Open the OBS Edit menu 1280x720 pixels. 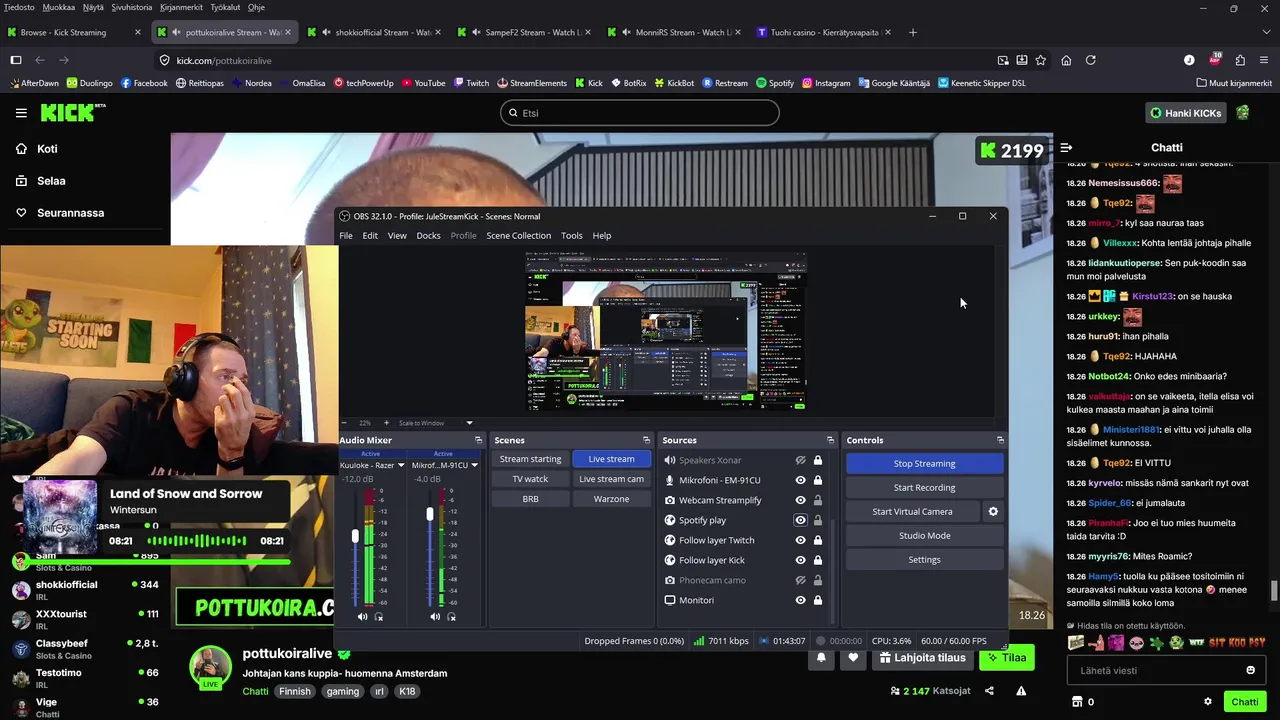click(370, 235)
